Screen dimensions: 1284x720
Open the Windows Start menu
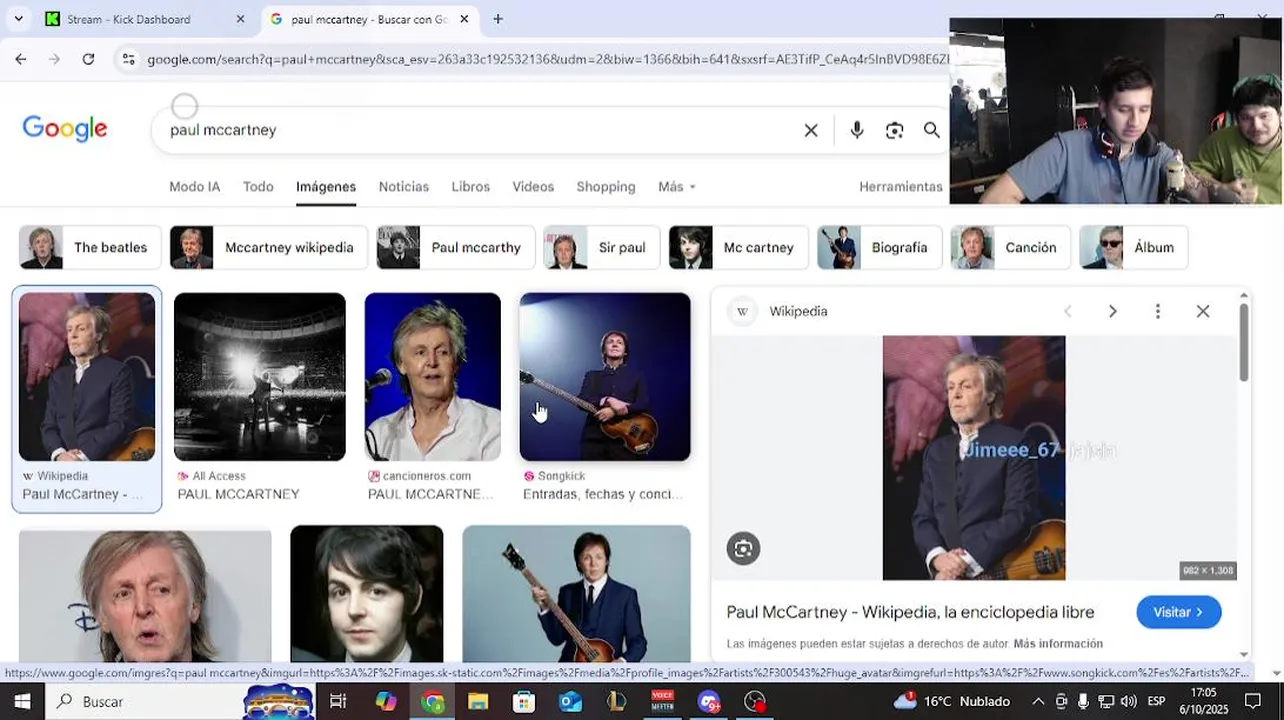click(x=21, y=701)
